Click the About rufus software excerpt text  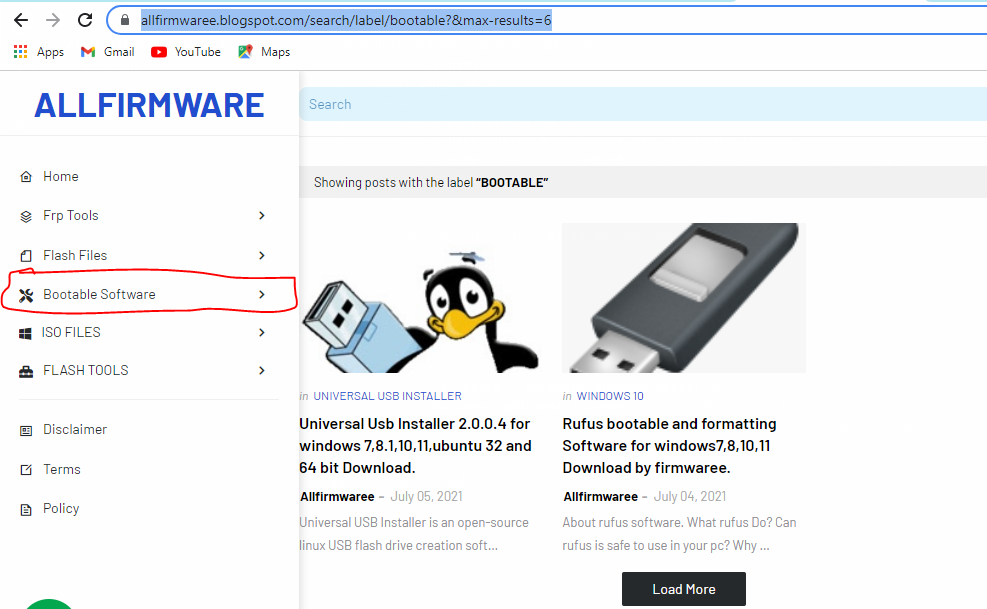point(679,534)
